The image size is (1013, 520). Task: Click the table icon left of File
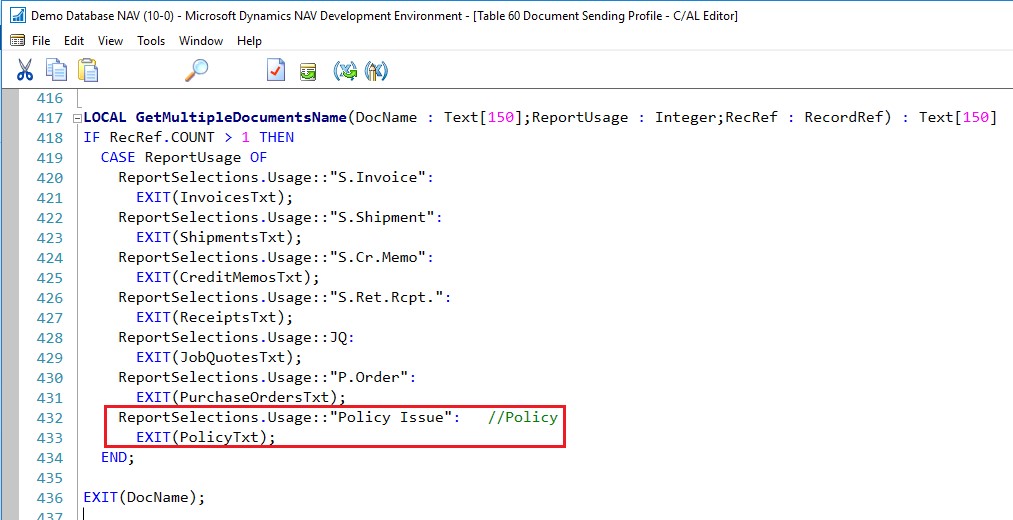click(17, 41)
